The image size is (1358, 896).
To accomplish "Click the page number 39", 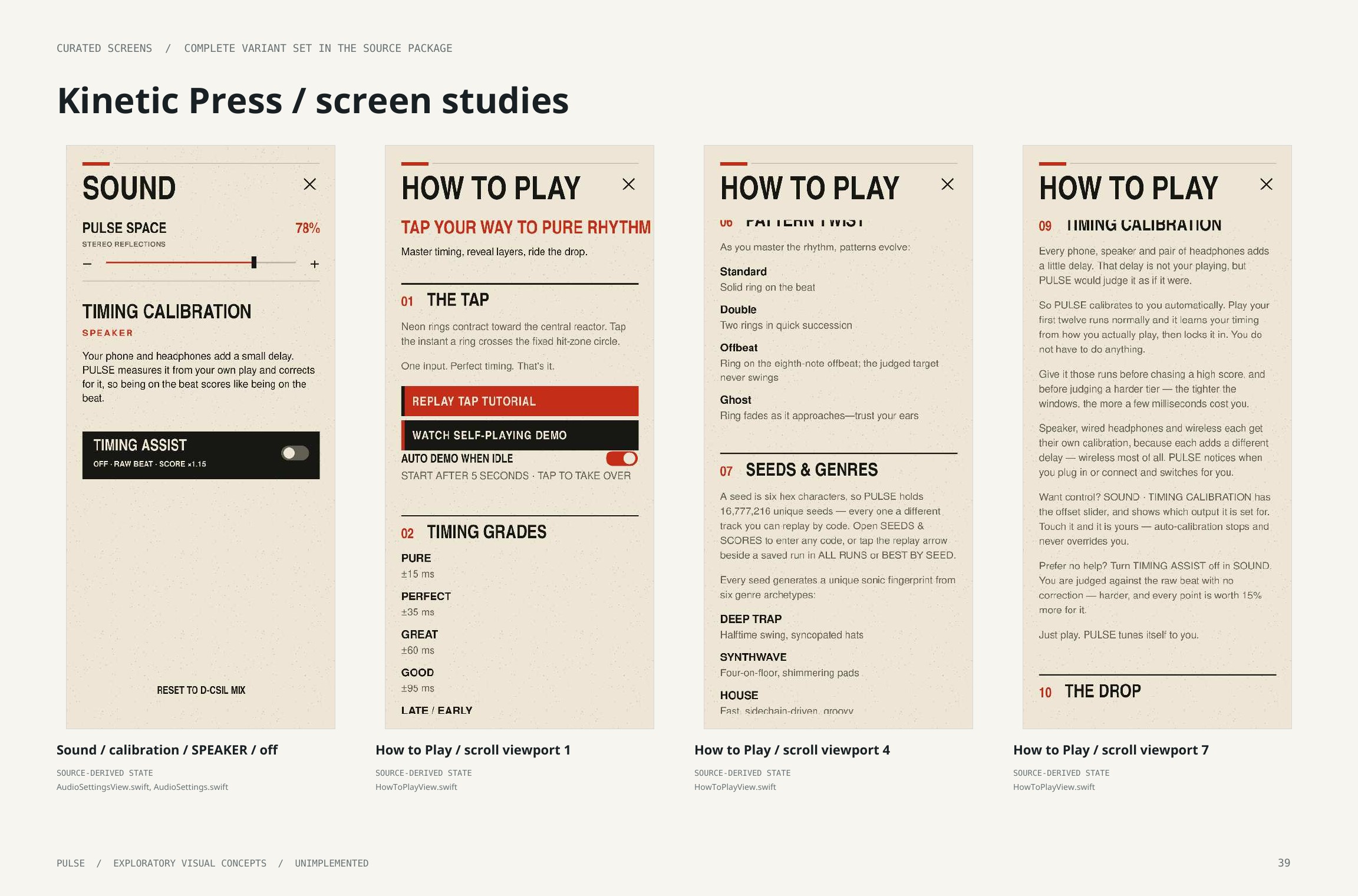I will [x=1284, y=862].
